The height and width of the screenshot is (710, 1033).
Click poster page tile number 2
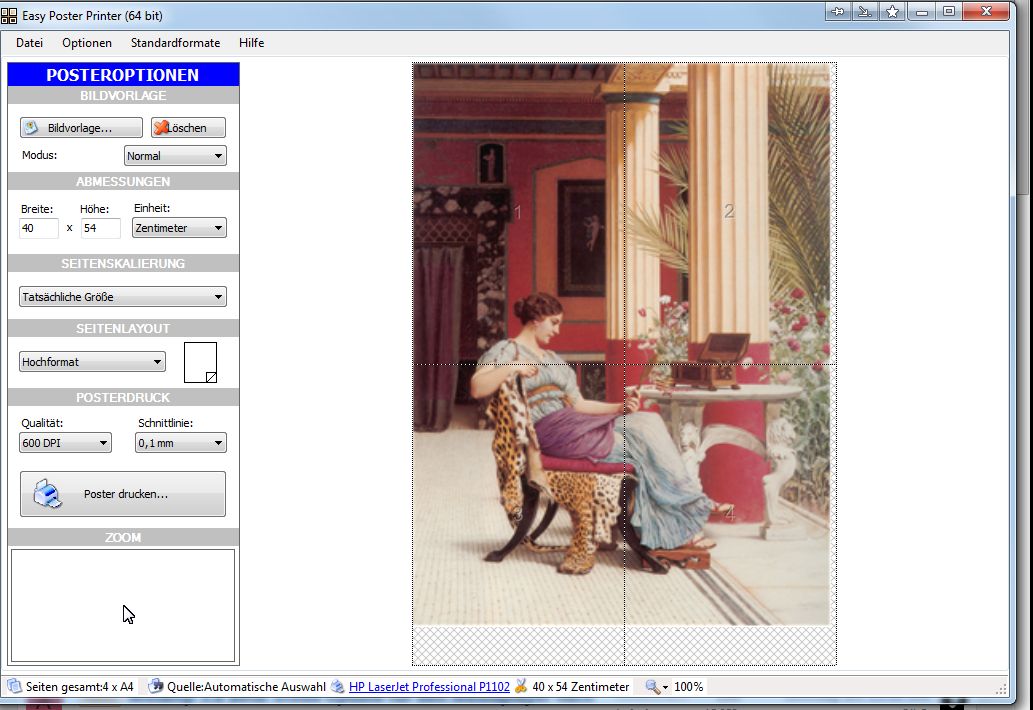tap(730, 213)
